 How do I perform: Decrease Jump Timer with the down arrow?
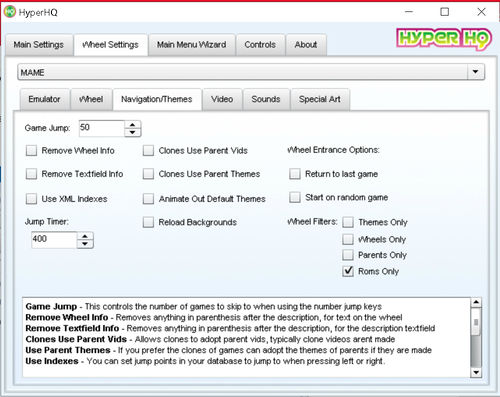[x=85, y=244]
